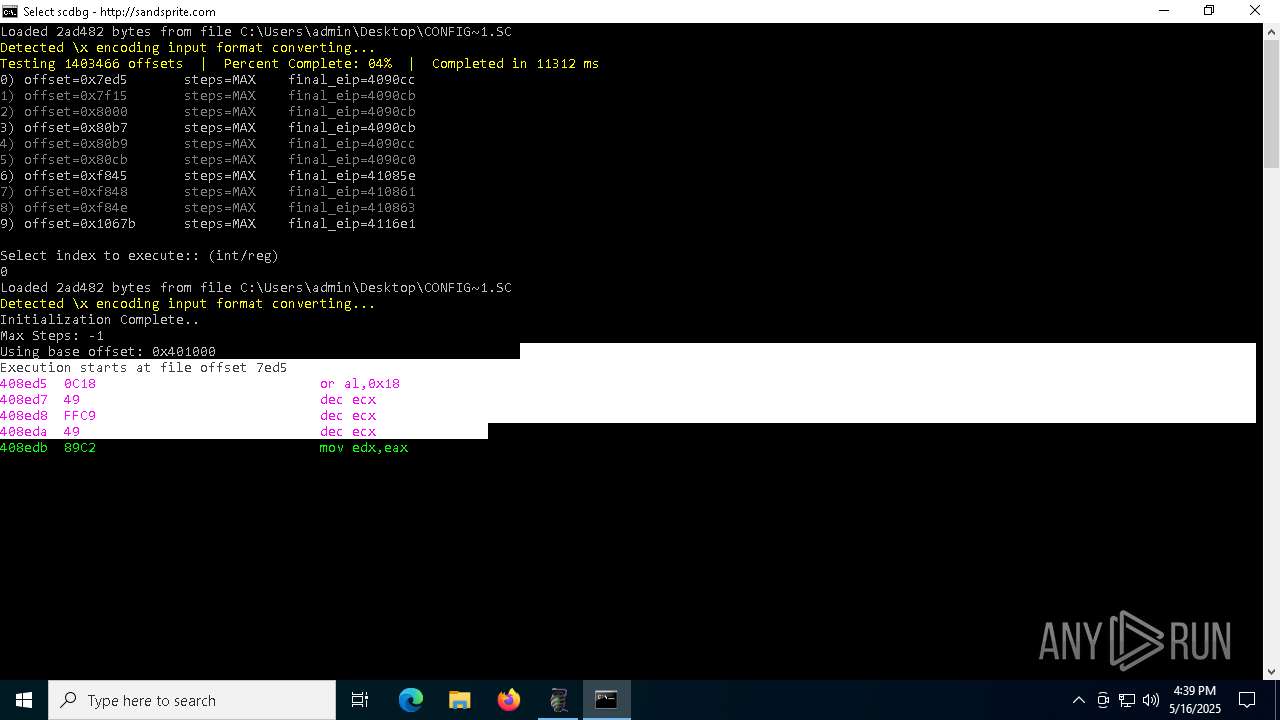
Task: Click the row with offset=0xf84e
Action: pyautogui.click(x=208, y=208)
